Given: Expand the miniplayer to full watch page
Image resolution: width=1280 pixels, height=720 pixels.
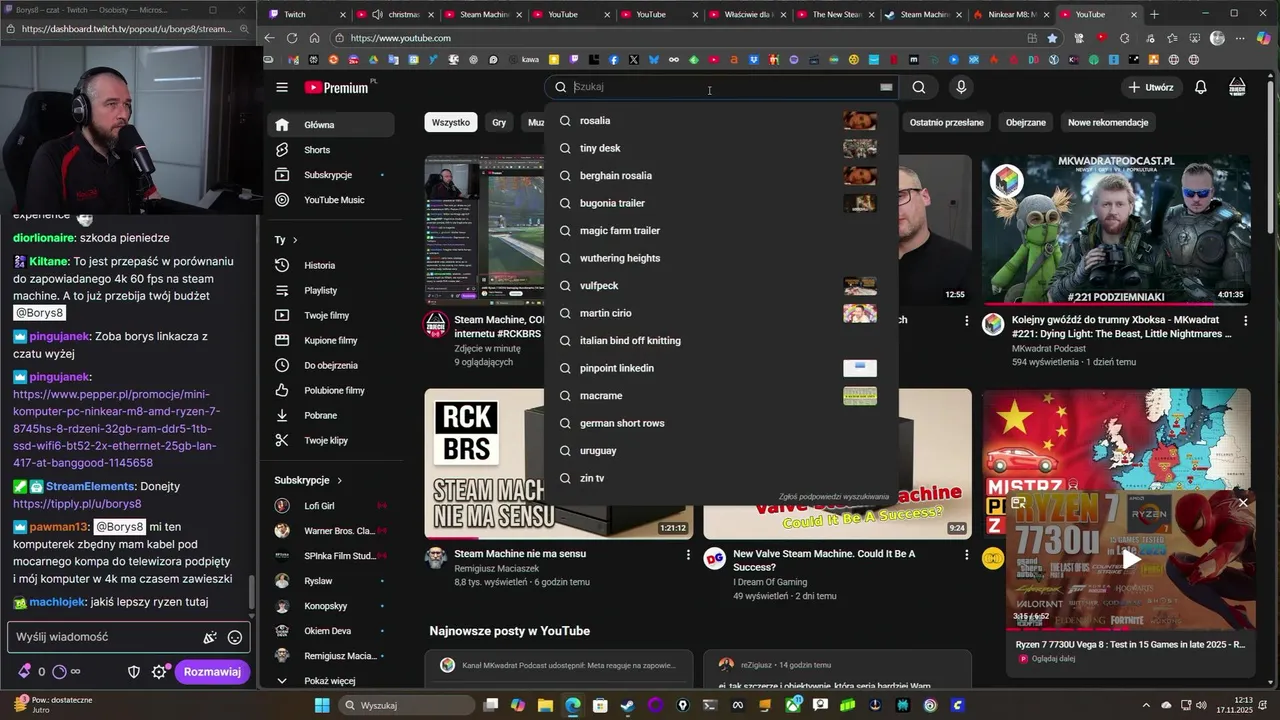Looking at the screenshot, I should pos(1018,503).
